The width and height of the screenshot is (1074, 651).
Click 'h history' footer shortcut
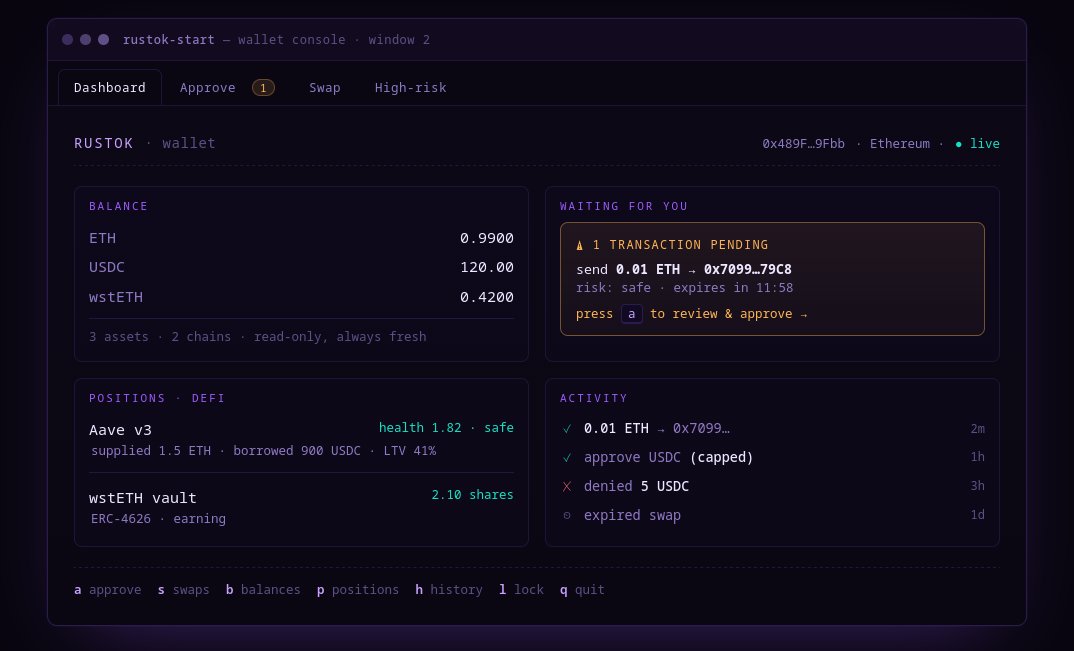coord(449,590)
